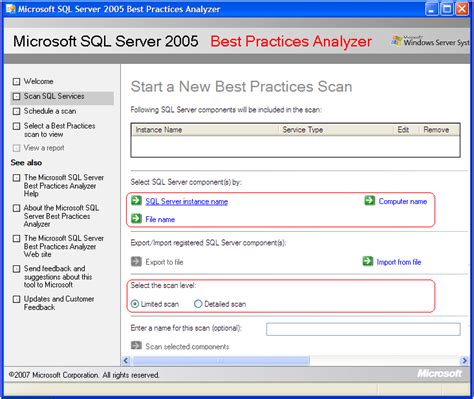Click the Edit column header
Screen dimensions: 474x399
pos(406,130)
